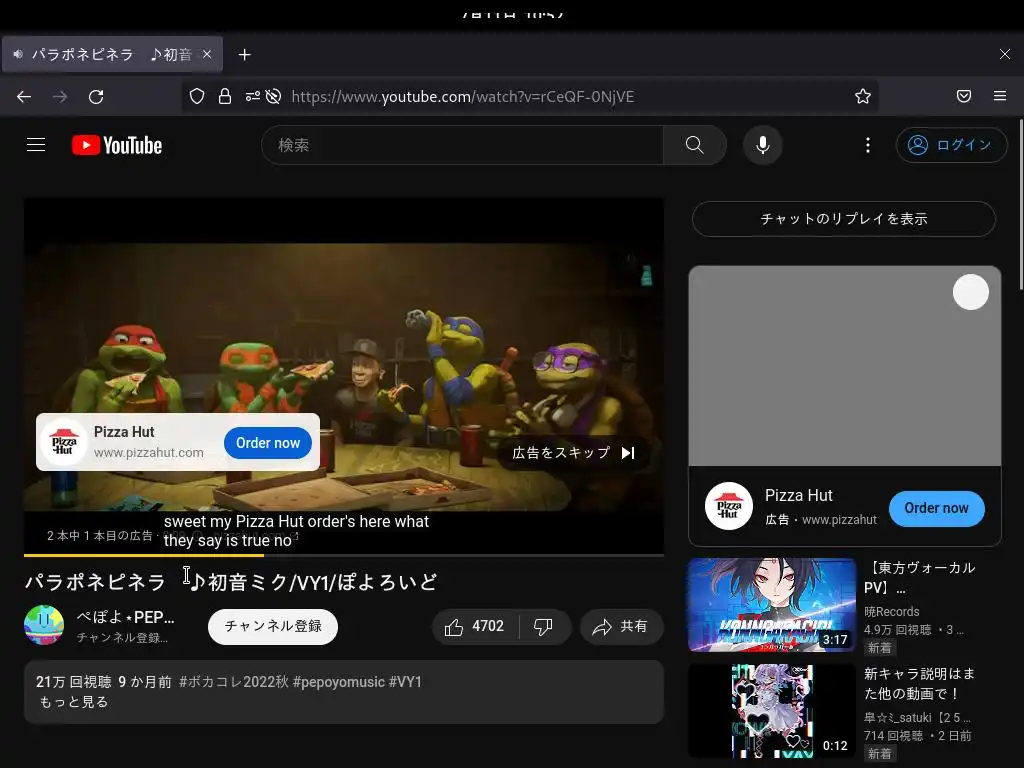
Task: Select the address bar URL
Action: [x=462, y=97]
